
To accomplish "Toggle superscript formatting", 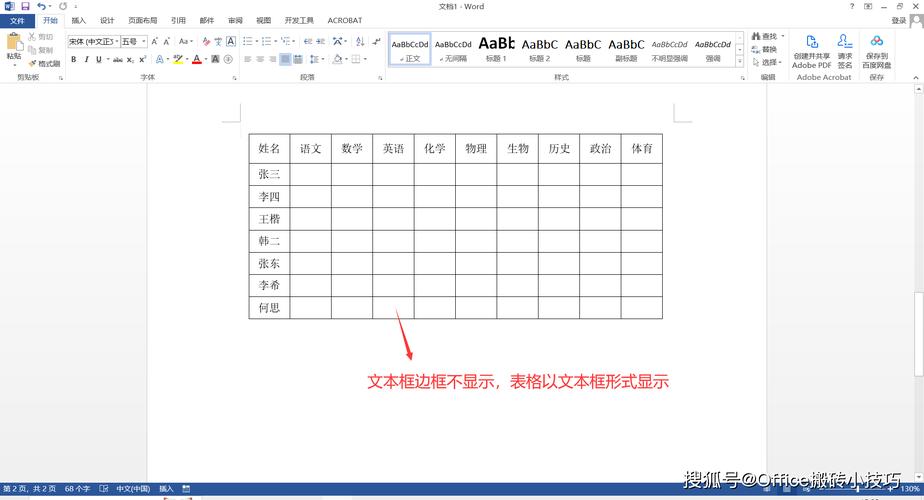I will click(x=143, y=59).
